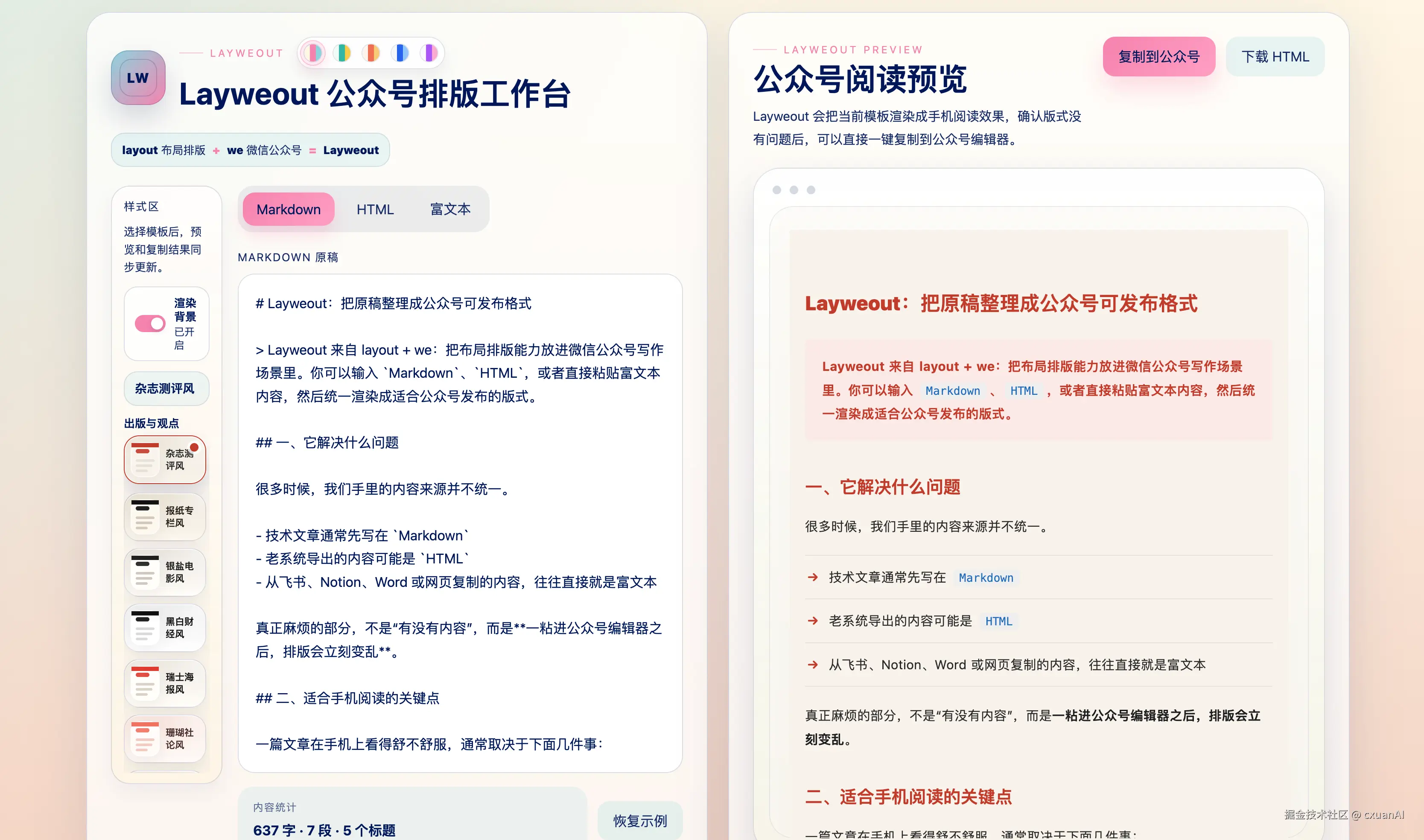1424x840 pixels.
Task: Click the 下载 HTML button
Action: tap(1275, 57)
